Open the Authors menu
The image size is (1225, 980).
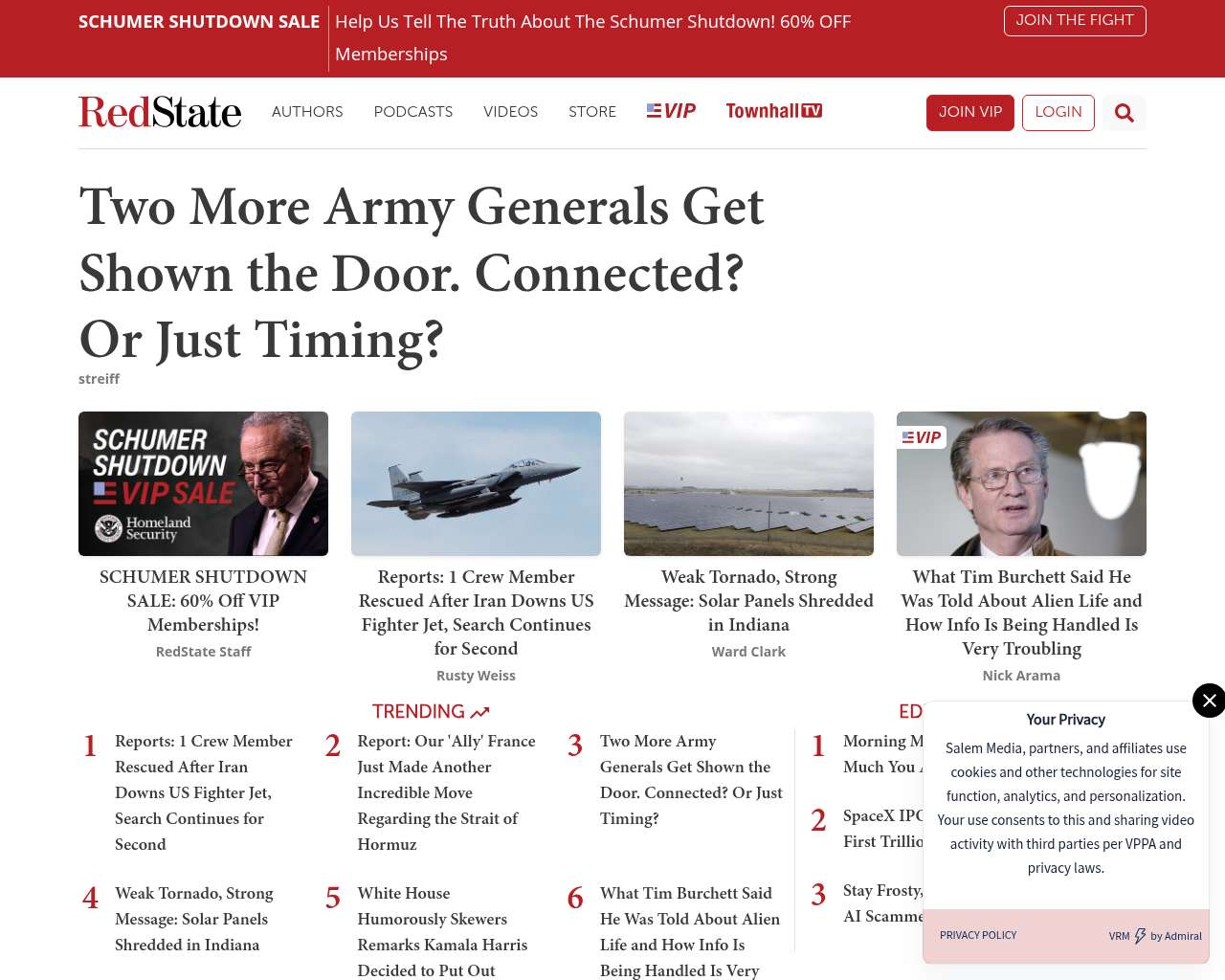click(307, 112)
